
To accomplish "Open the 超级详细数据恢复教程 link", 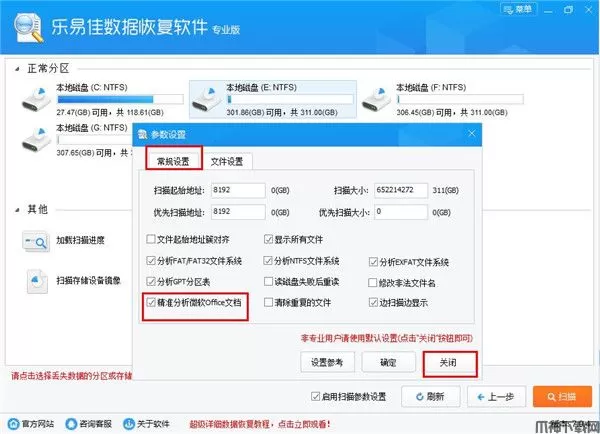I will click(260, 424).
